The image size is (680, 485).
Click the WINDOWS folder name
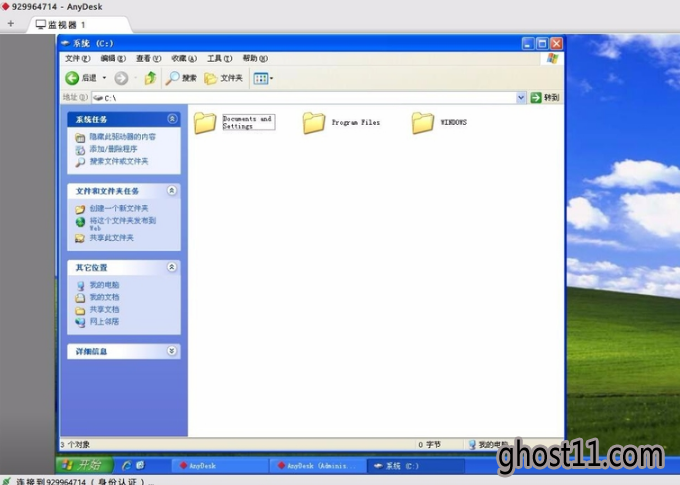tap(454, 122)
